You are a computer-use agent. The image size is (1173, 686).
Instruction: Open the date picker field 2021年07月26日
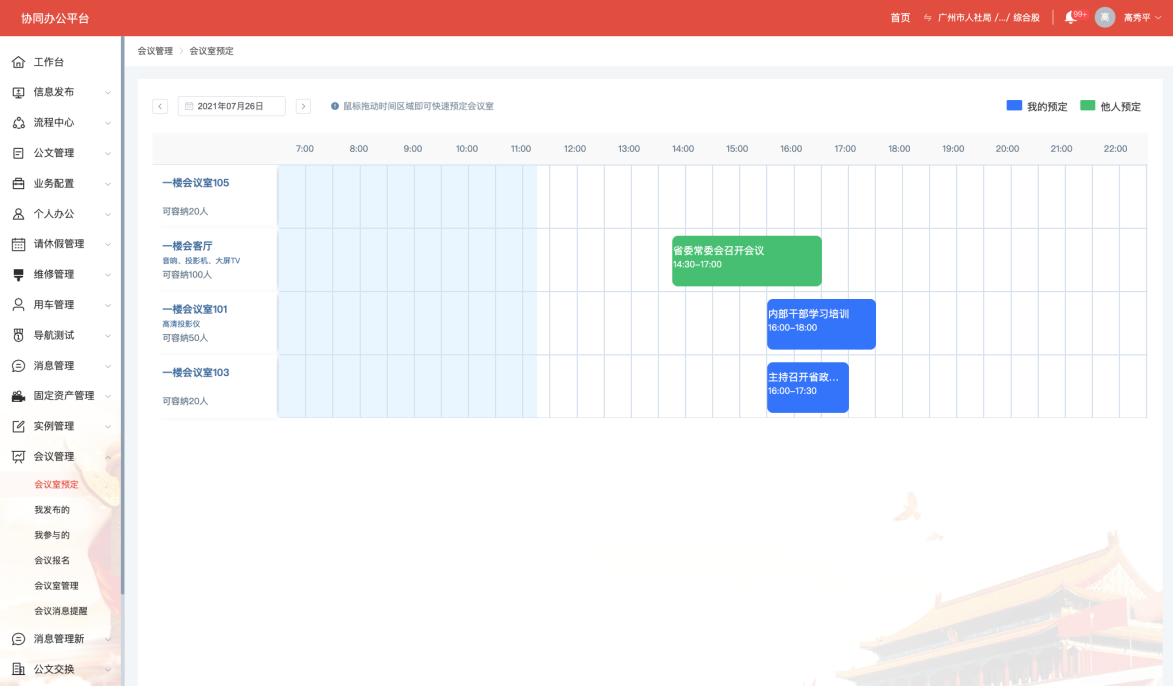point(232,106)
